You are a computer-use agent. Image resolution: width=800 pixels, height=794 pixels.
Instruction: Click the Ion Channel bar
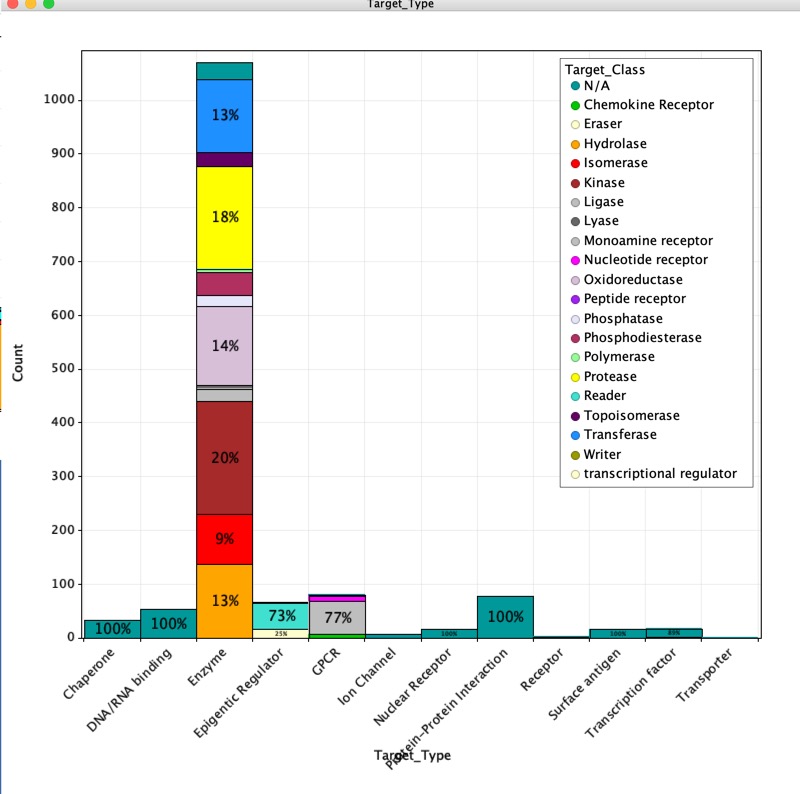point(393,636)
